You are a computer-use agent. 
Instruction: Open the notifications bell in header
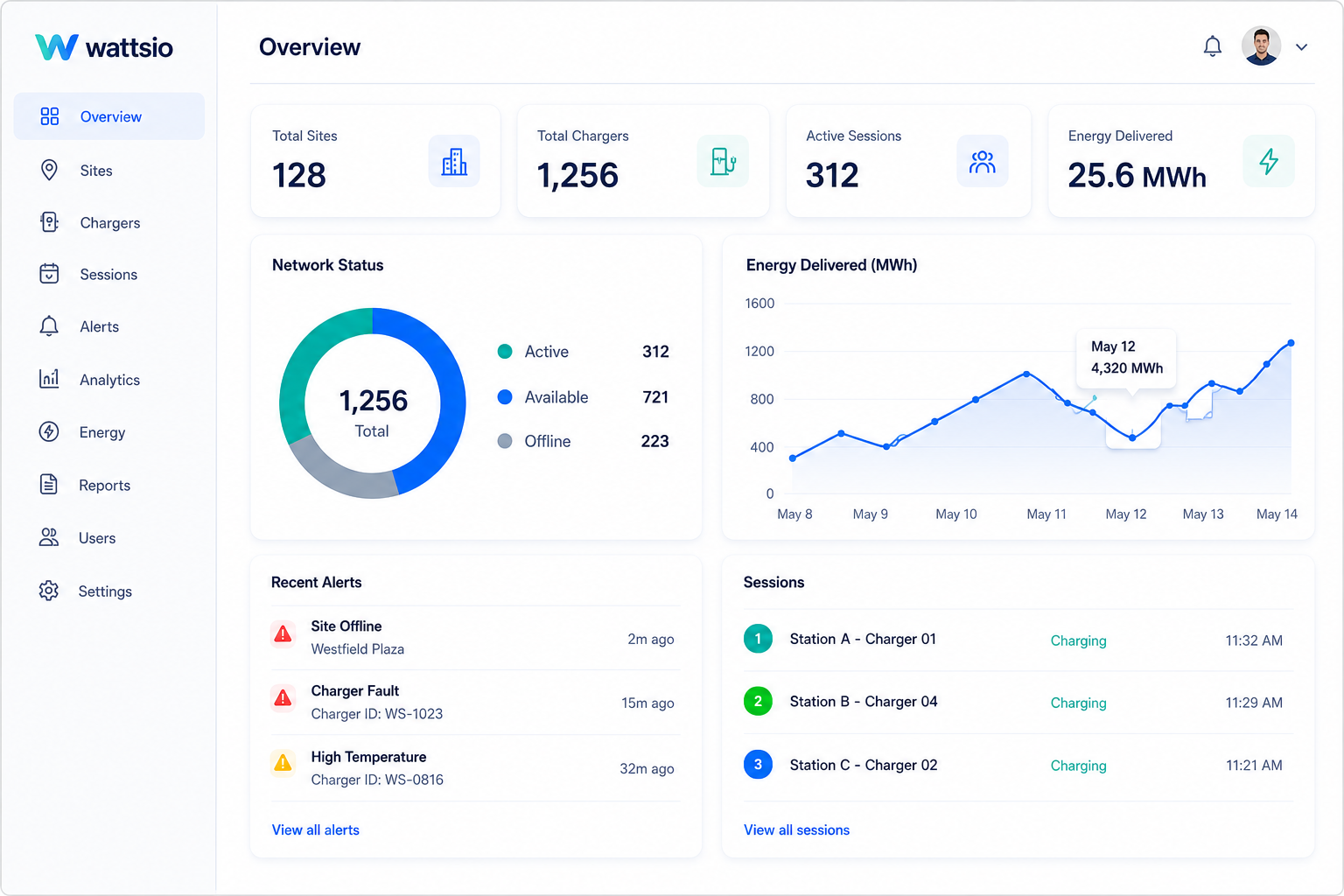point(1212,46)
